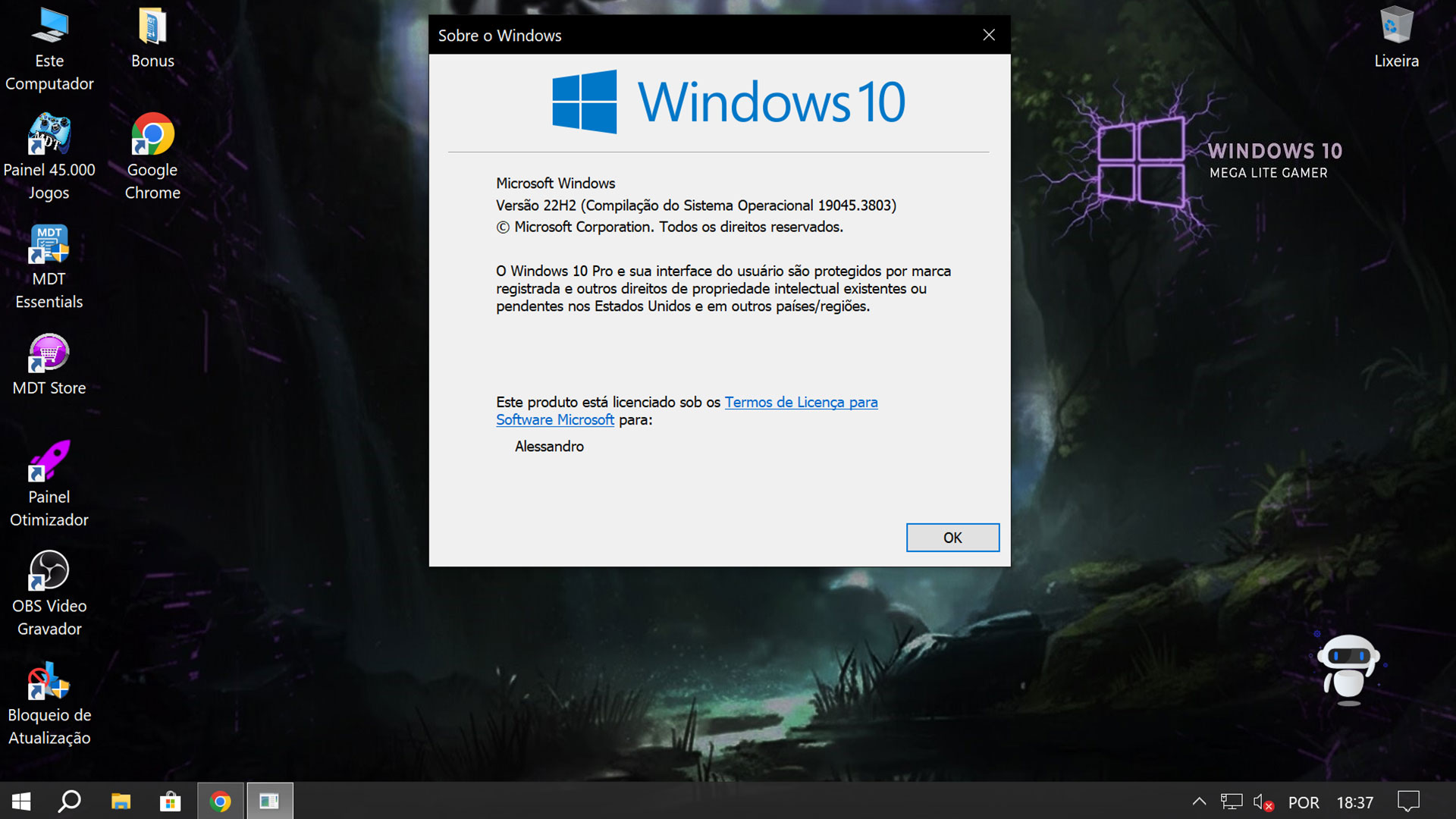Launch the Painel Otimizador rocket icon
The height and width of the screenshot is (819, 1456).
coord(49,463)
